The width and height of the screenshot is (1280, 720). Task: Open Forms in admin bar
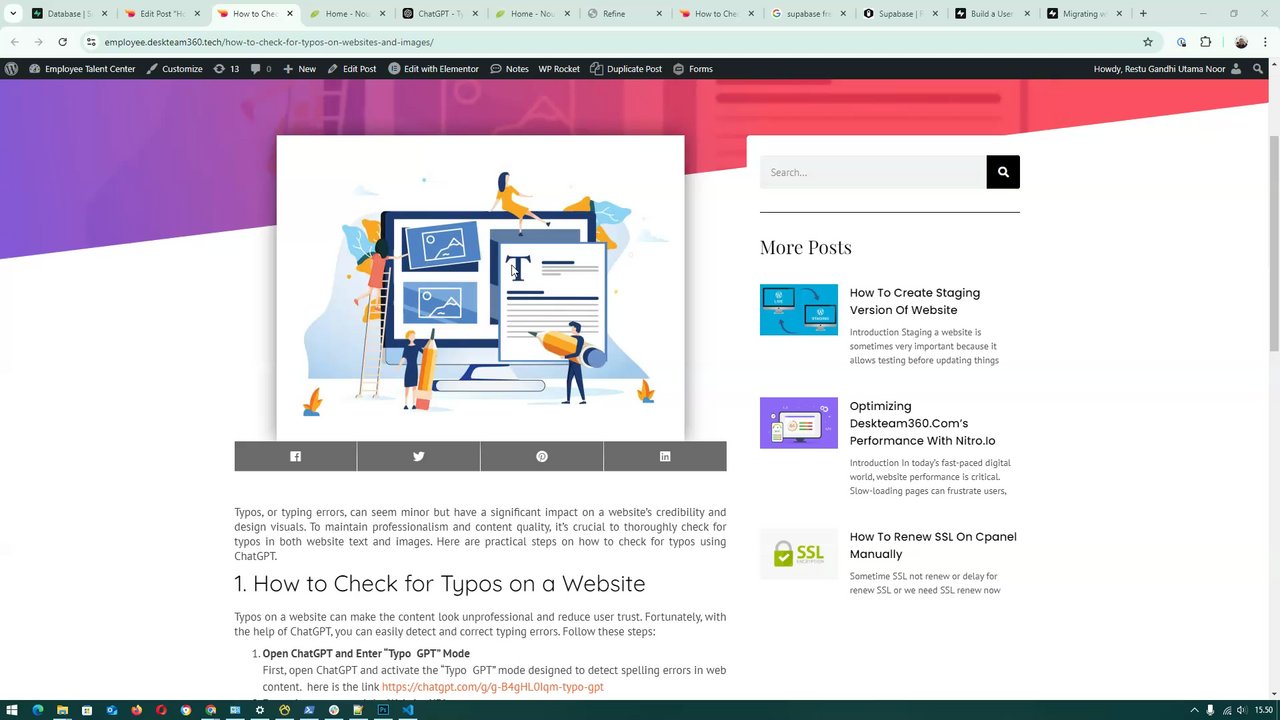point(693,69)
